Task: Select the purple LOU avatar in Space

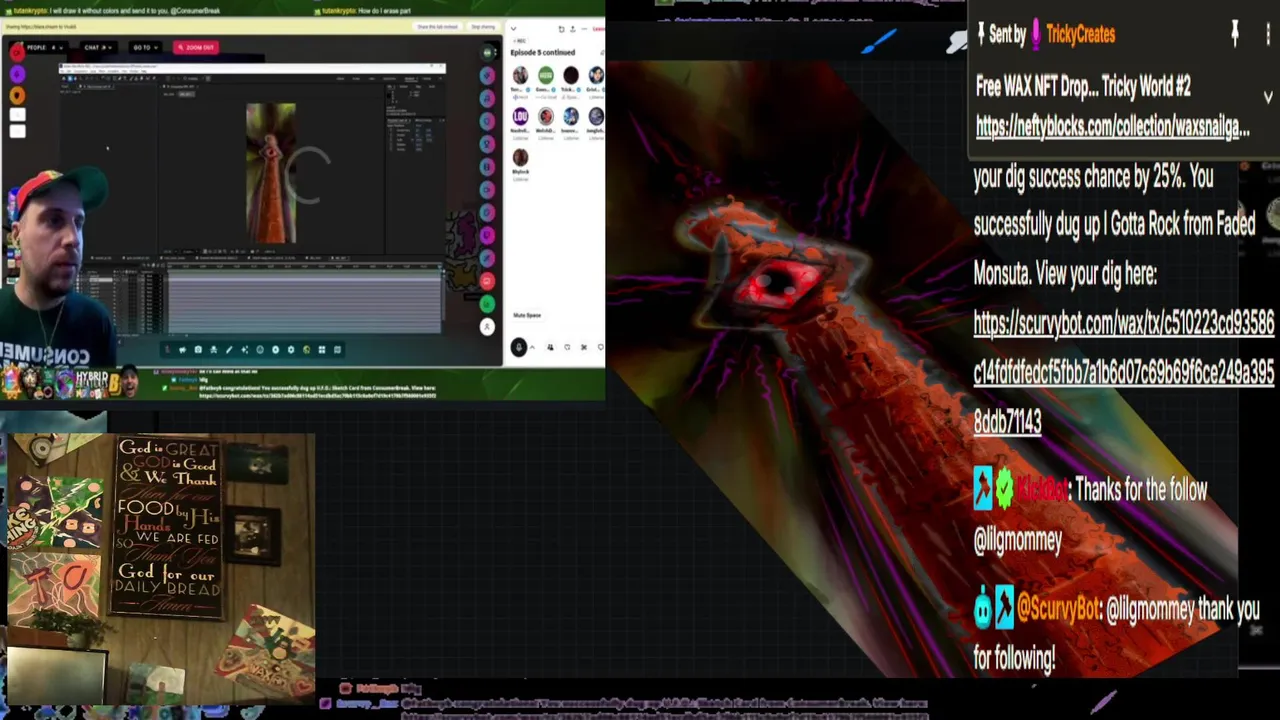Action: point(520,116)
